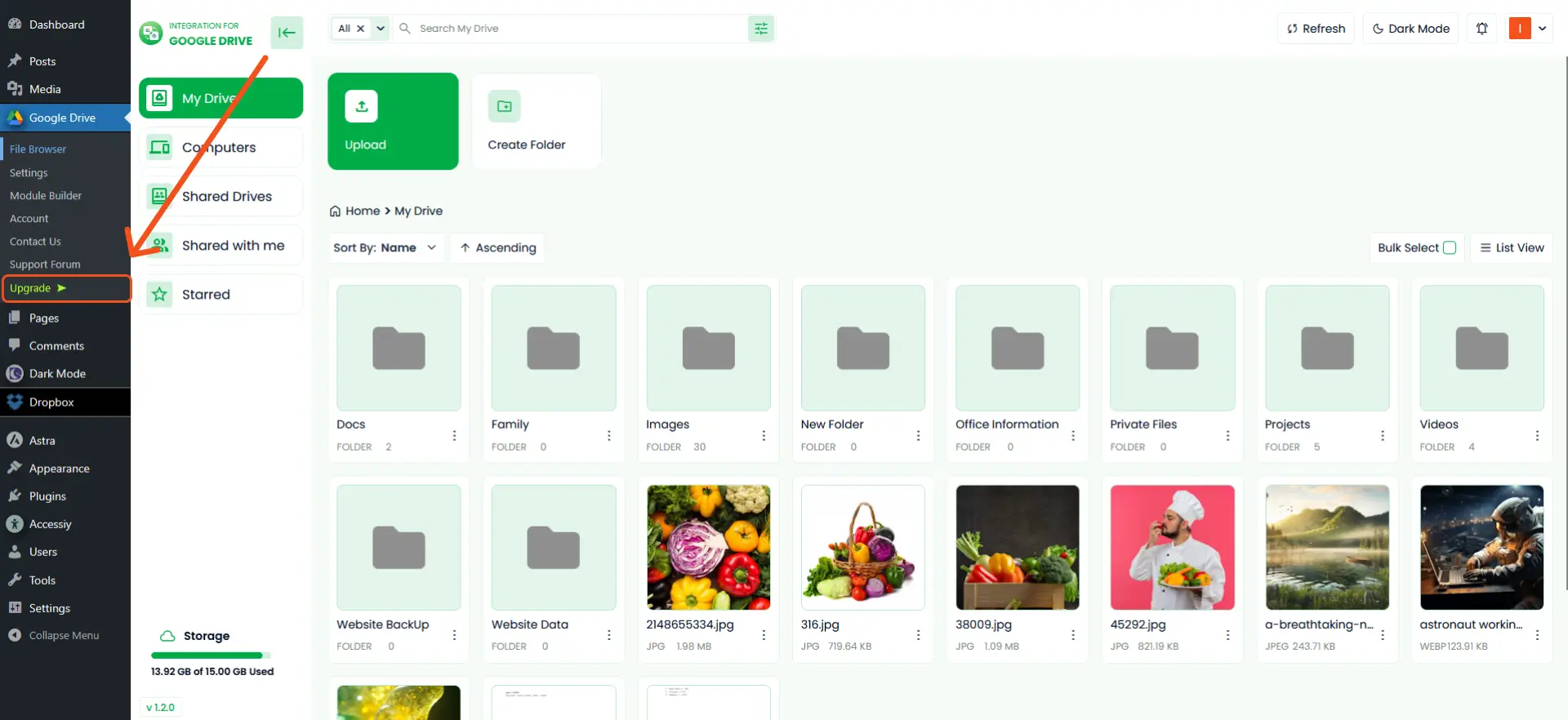Click the Upload tile icon
Screen dimensions: 1568x720
[361, 106]
